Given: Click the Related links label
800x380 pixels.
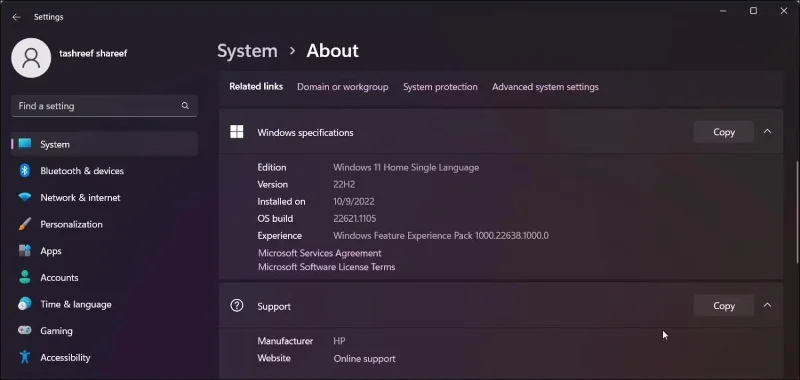Looking at the screenshot, I should point(256,87).
